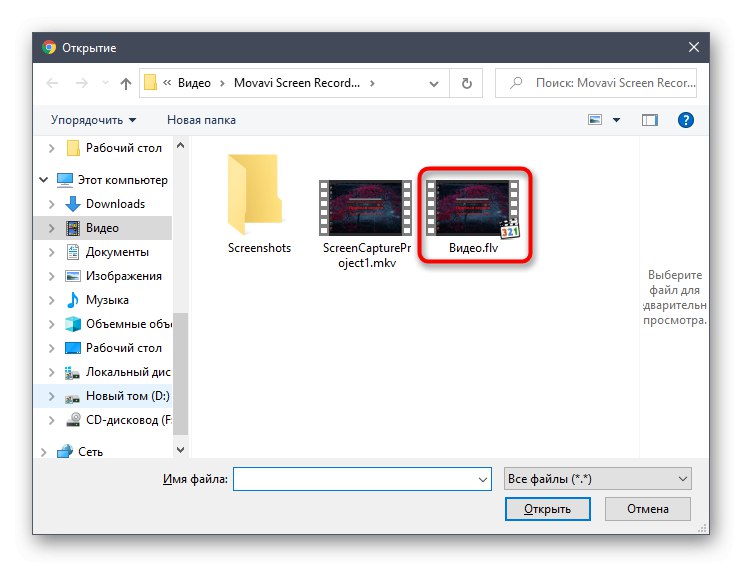Collapse the Этот компьютер node
The height and width of the screenshot is (567, 742).
[x=44, y=180]
